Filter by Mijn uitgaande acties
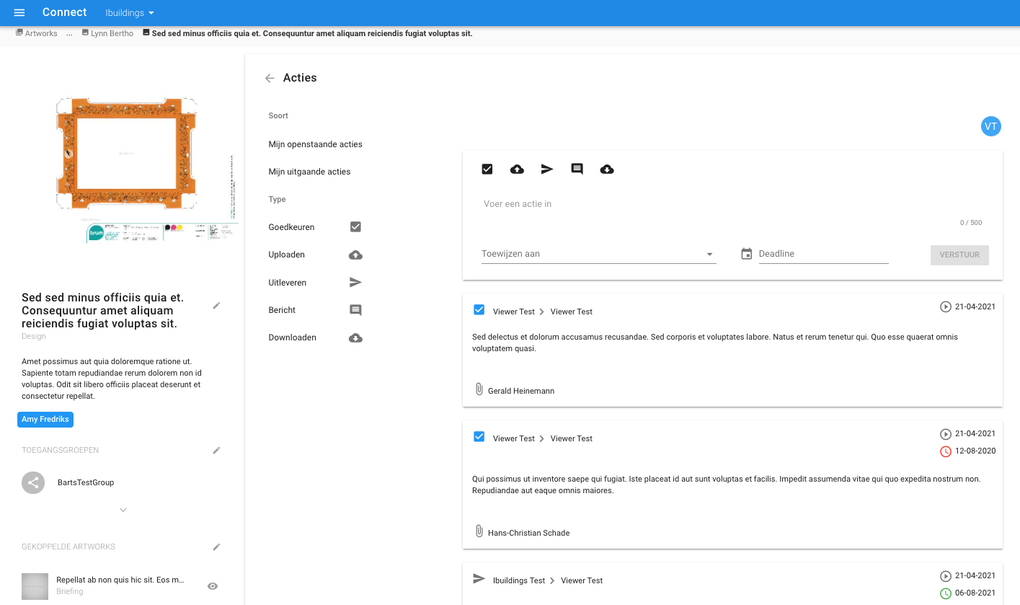Screen dimensions: 1020x605 click(309, 172)
